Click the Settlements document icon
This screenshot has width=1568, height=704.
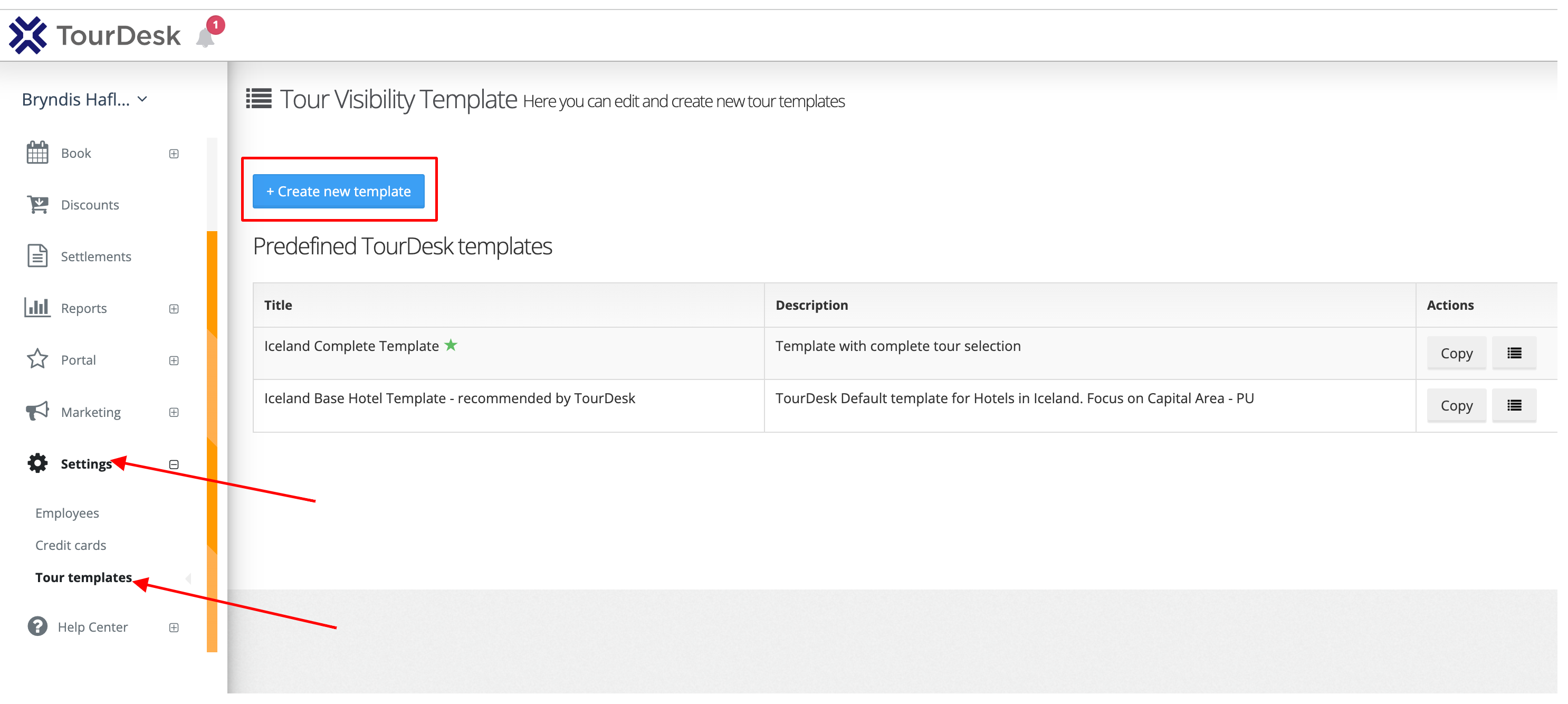coord(37,256)
